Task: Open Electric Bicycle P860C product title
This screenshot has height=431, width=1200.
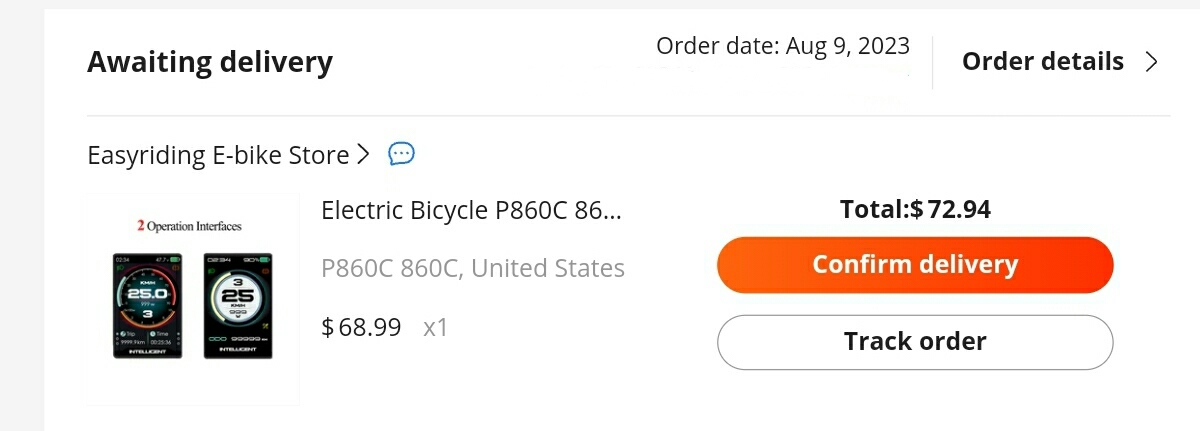Action: click(x=471, y=211)
